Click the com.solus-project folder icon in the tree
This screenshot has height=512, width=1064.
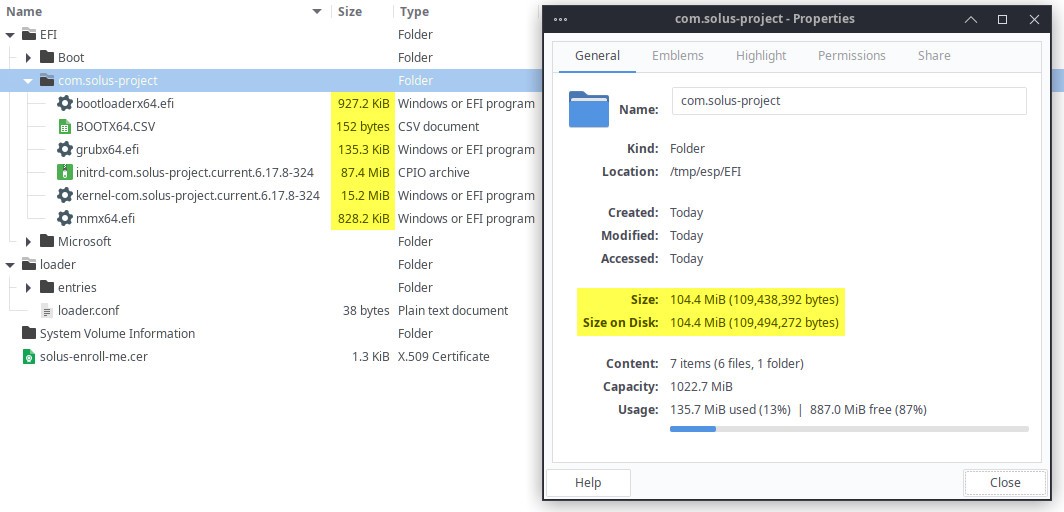pos(47,81)
